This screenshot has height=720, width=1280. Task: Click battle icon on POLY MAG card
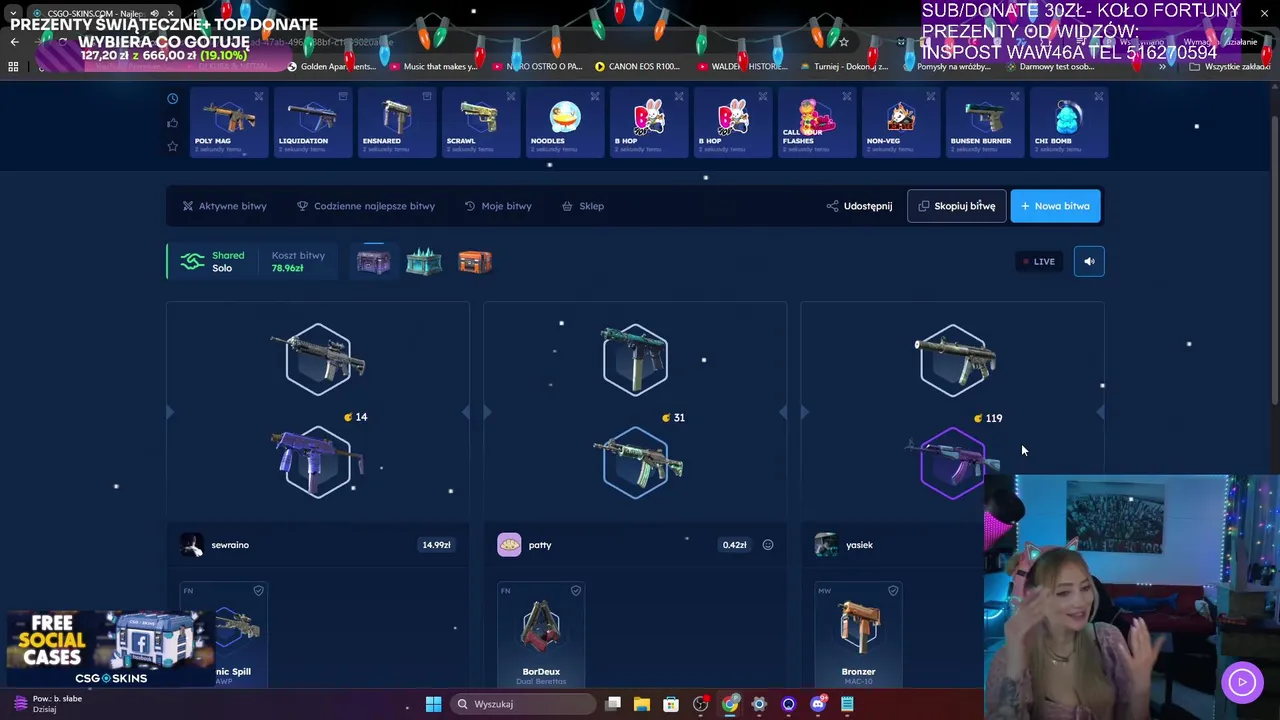point(259,96)
